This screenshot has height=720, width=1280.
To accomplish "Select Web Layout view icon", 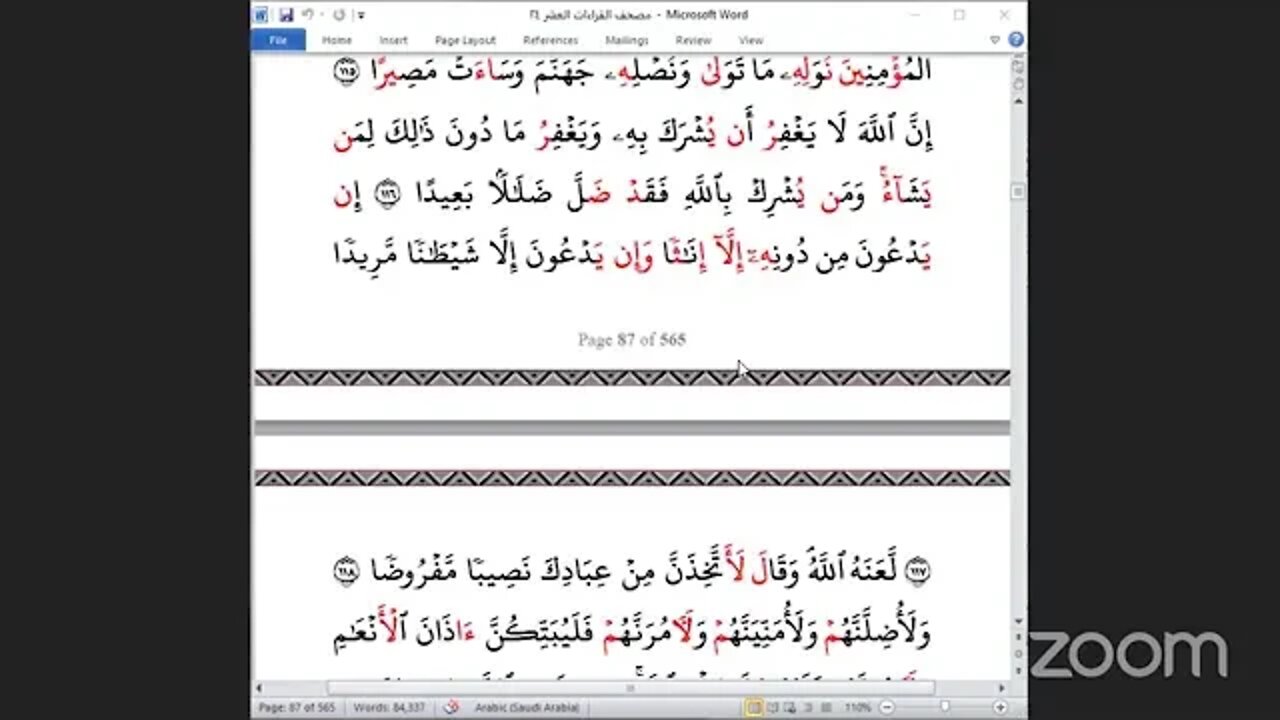I will click(791, 708).
